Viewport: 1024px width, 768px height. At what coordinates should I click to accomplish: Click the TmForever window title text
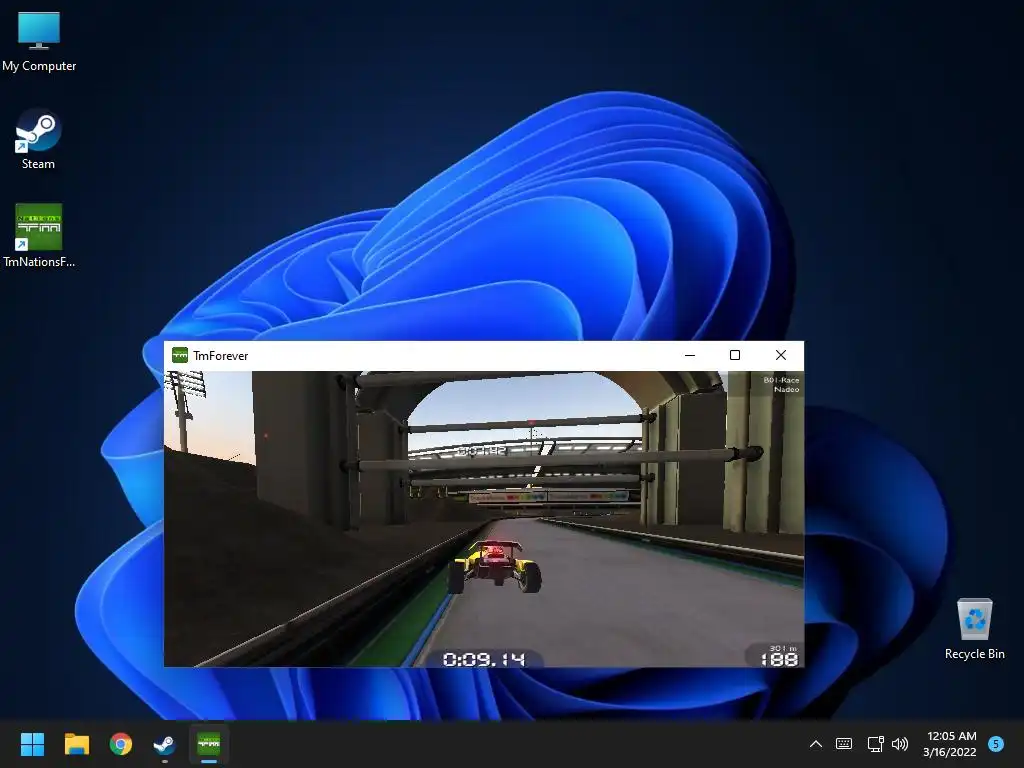point(221,356)
